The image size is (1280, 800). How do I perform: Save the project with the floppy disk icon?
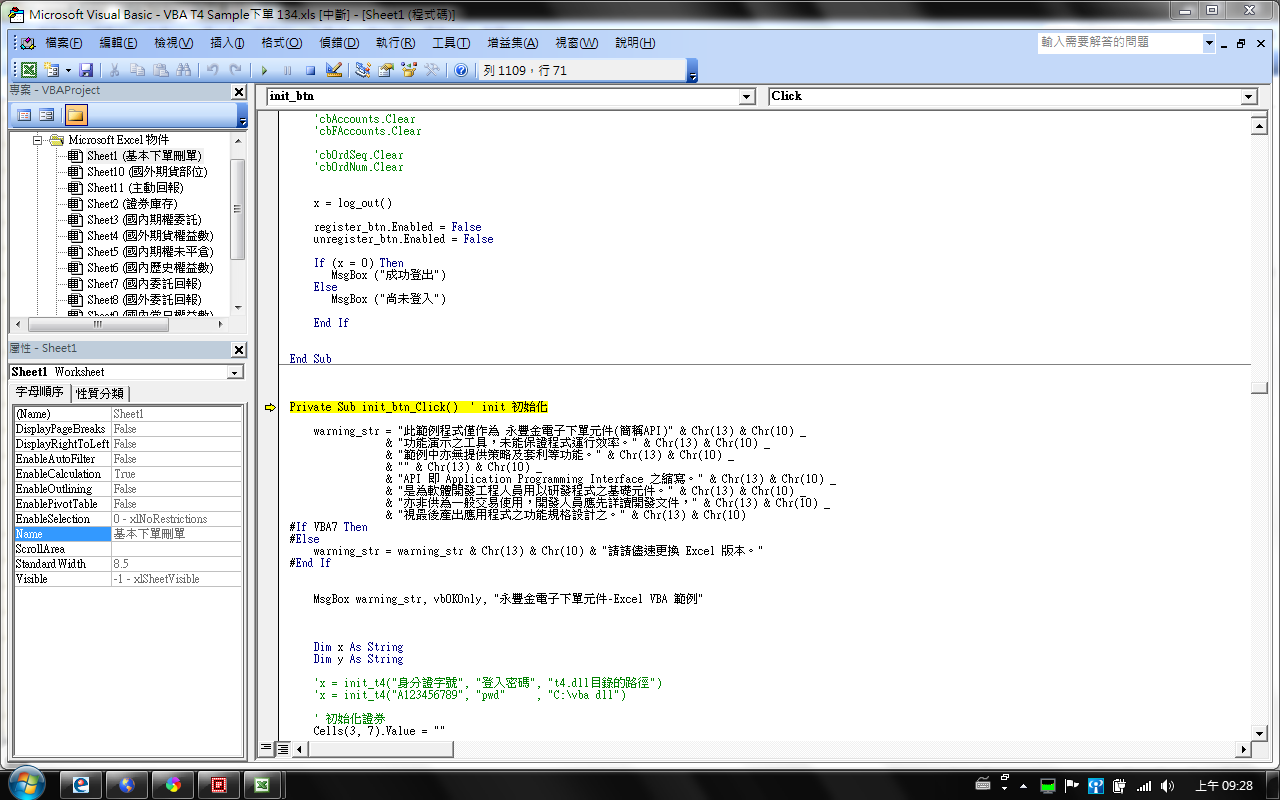(x=86, y=70)
